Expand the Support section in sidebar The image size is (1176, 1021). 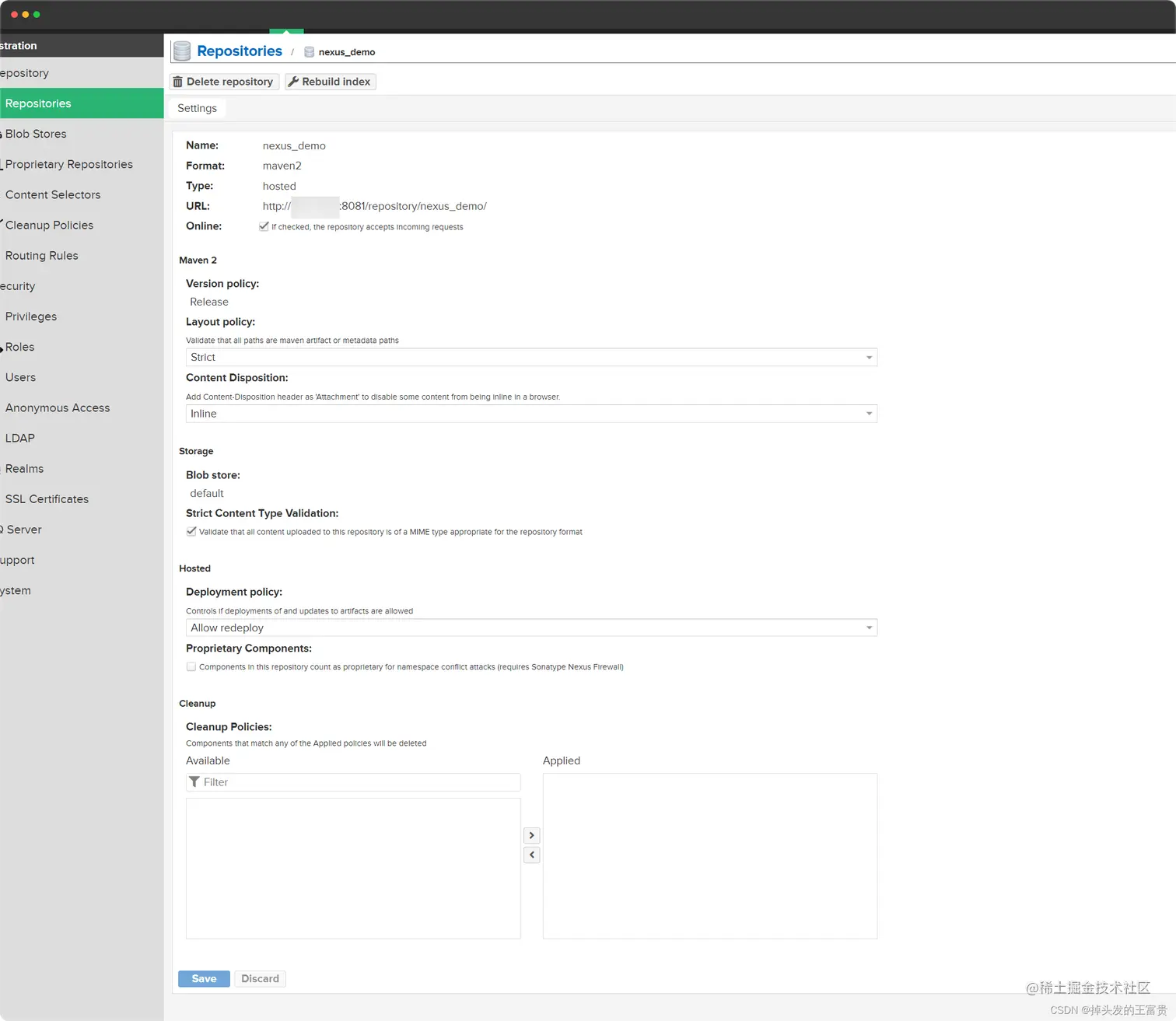82,560
